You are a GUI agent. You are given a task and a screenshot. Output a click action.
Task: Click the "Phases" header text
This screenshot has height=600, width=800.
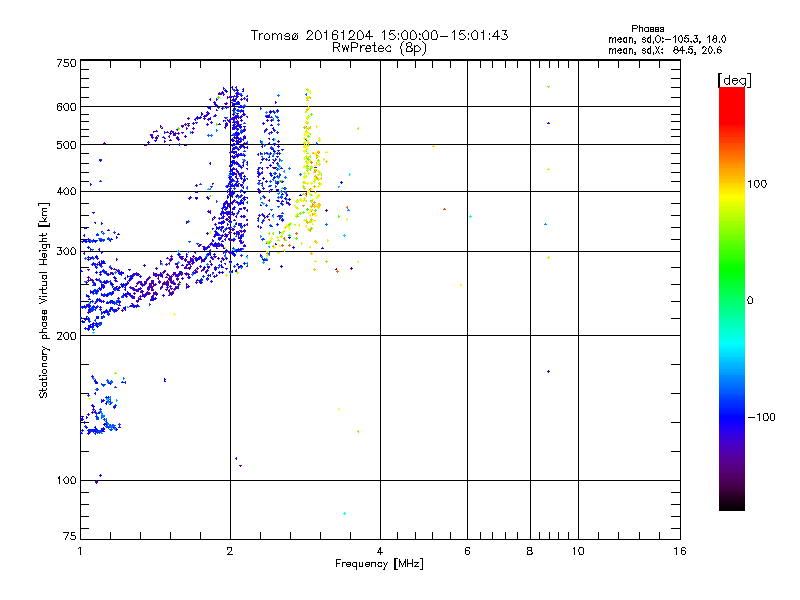click(647, 29)
